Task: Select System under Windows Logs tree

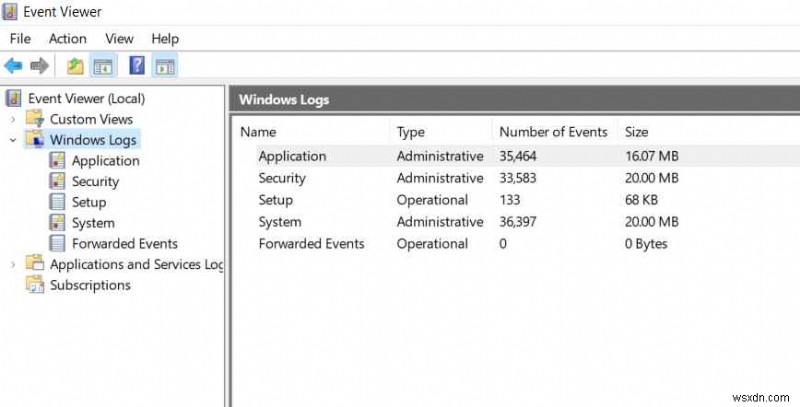Action: click(x=93, y=223)
